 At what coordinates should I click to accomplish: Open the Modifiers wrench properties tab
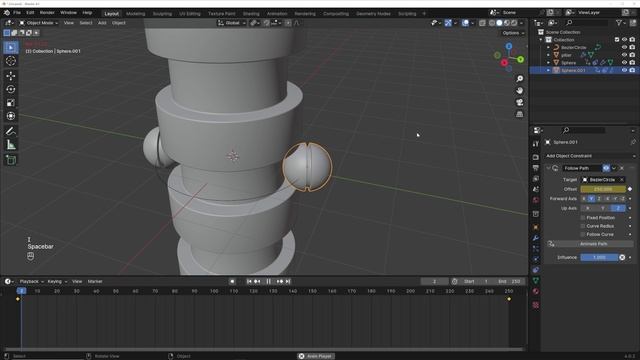click(536, 238)
